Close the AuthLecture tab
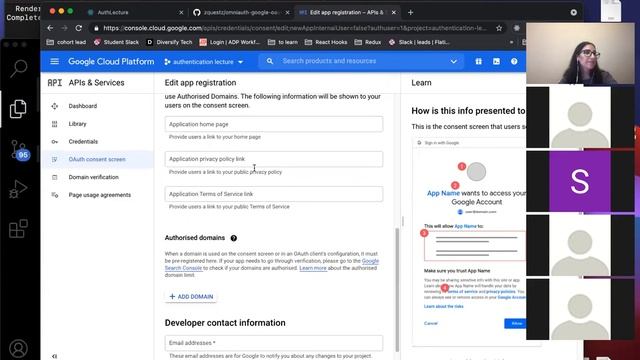Image resolution: width=640 pixels, height=360 pixels. click(181, 13)
